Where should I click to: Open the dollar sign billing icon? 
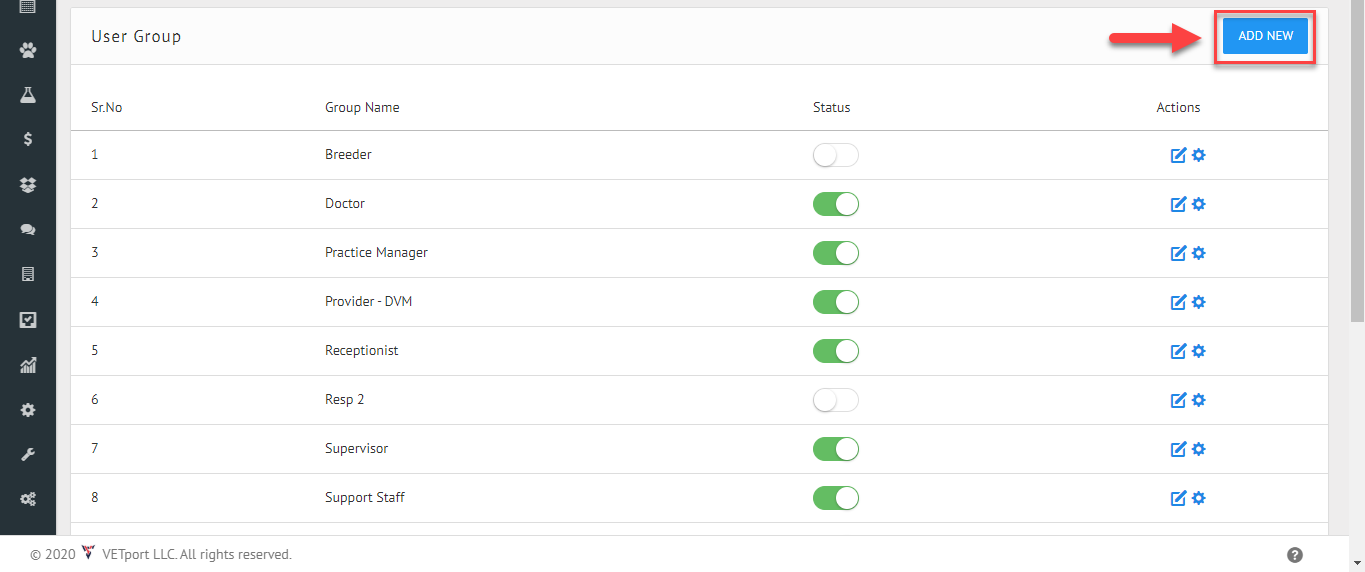[x=28, y=139]
